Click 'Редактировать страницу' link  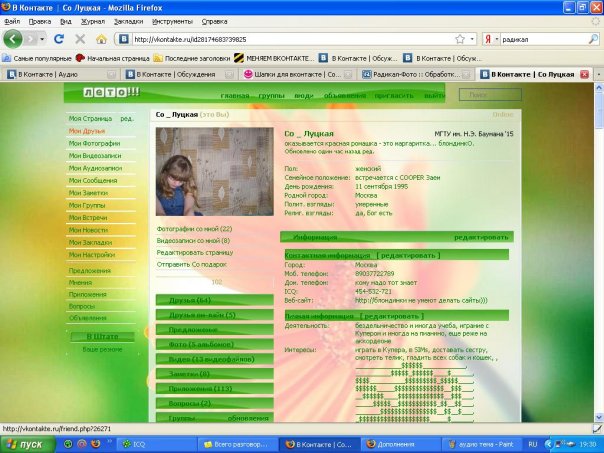click(195, 253)
